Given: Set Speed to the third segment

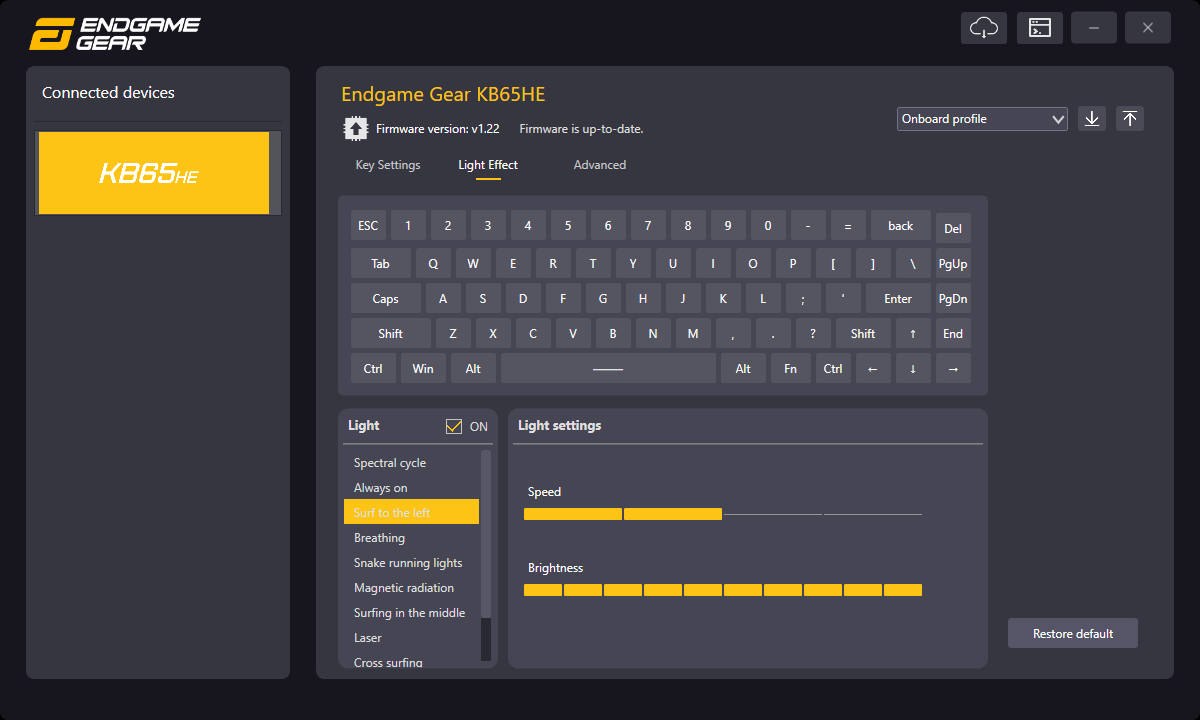Looking at the screenshot, I should [x=773, y=514].
